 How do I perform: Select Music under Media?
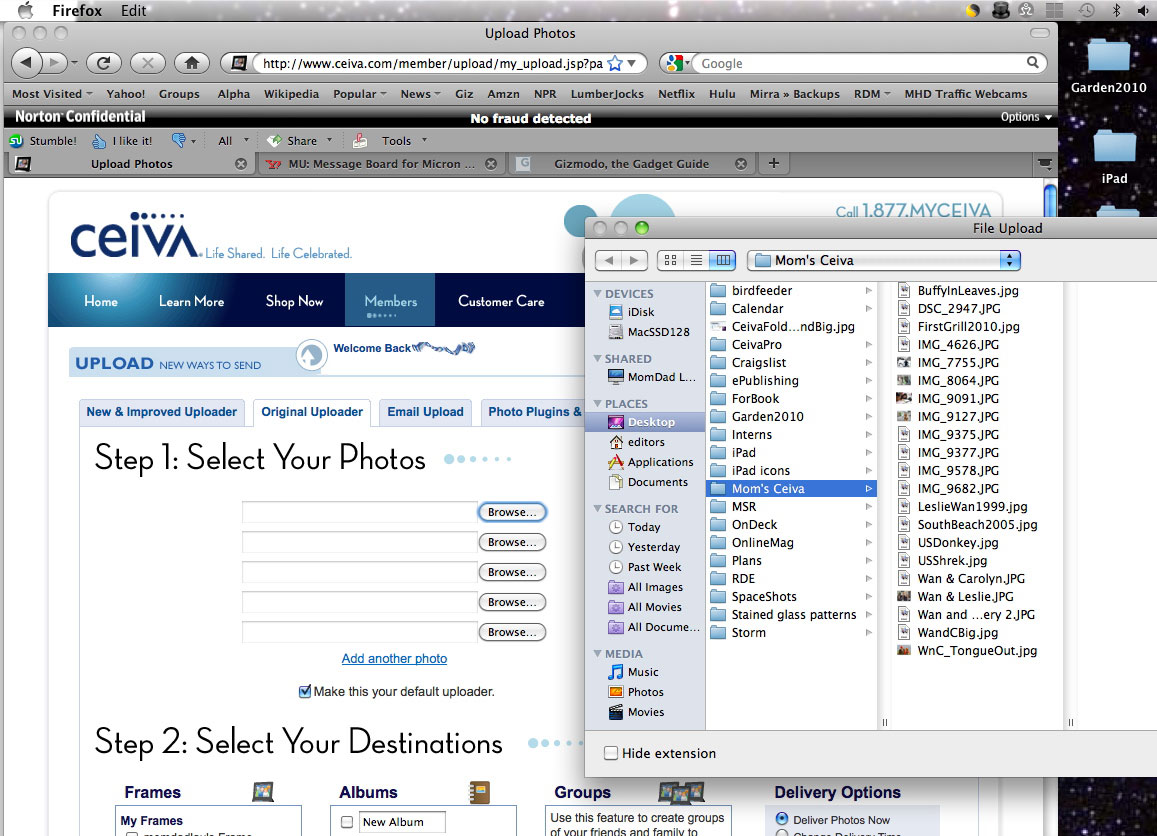click(633, 672)
